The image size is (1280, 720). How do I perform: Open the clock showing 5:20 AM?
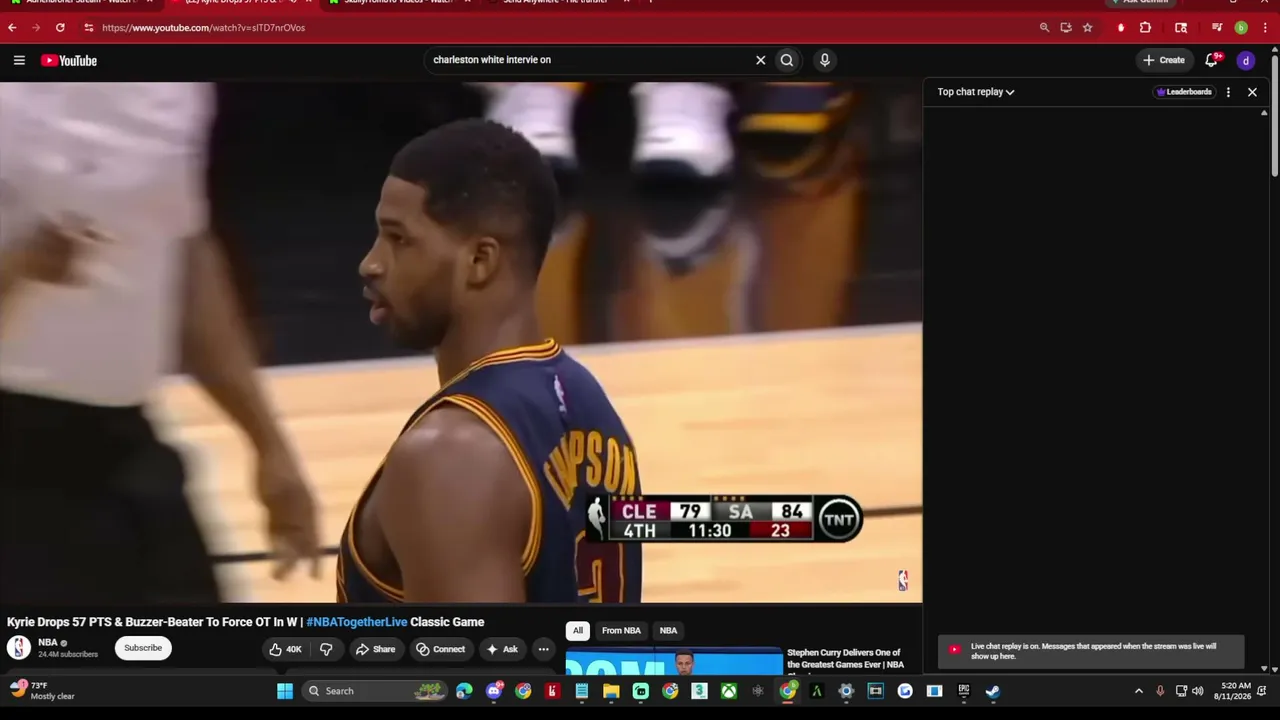point(1233,691)
